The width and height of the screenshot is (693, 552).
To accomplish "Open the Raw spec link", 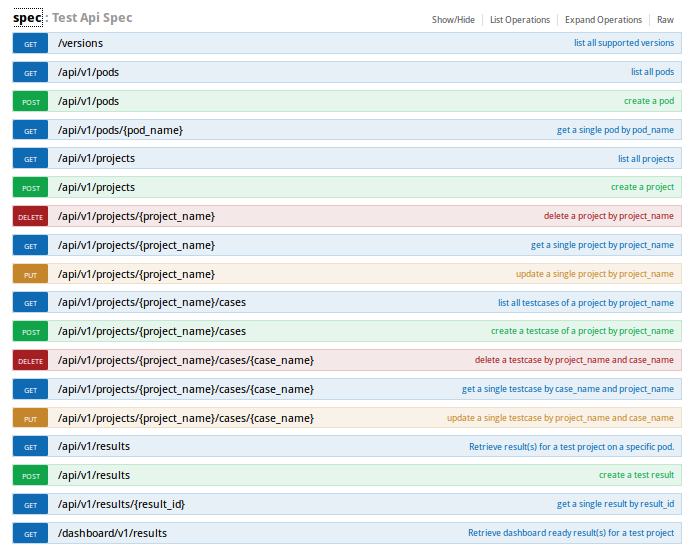I will tap(665, 20).
